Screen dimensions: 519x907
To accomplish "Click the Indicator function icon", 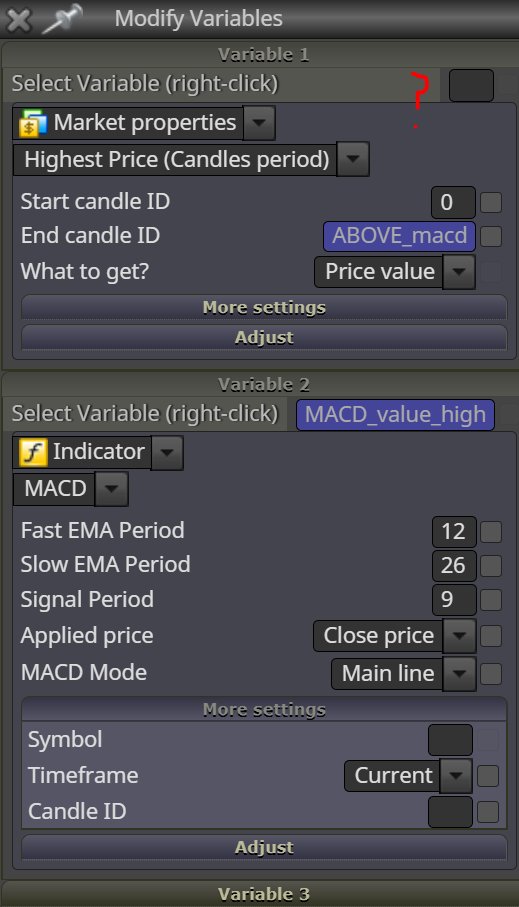I will [33, 452].
